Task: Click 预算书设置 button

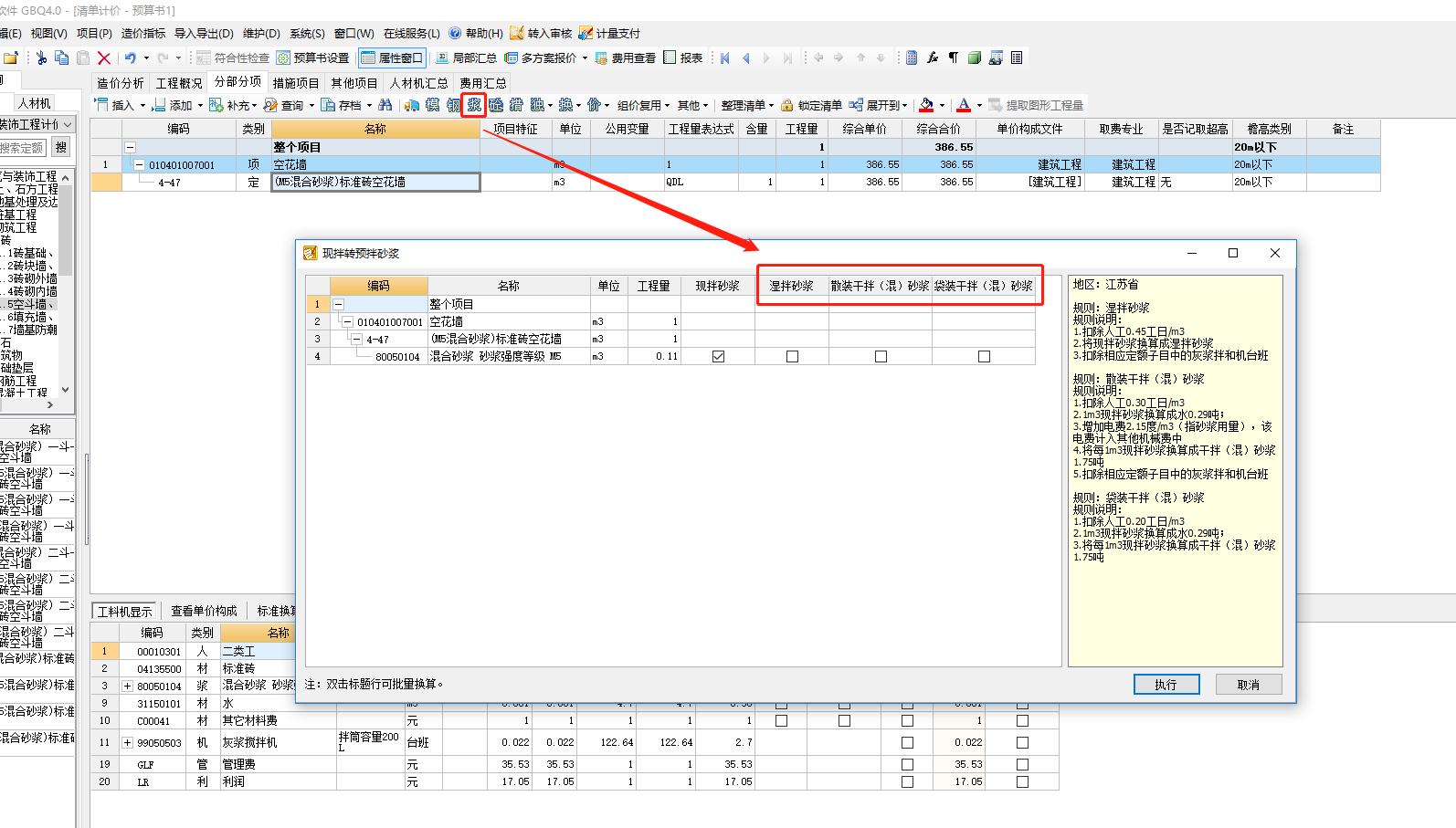Action: (x=313, y=58)
